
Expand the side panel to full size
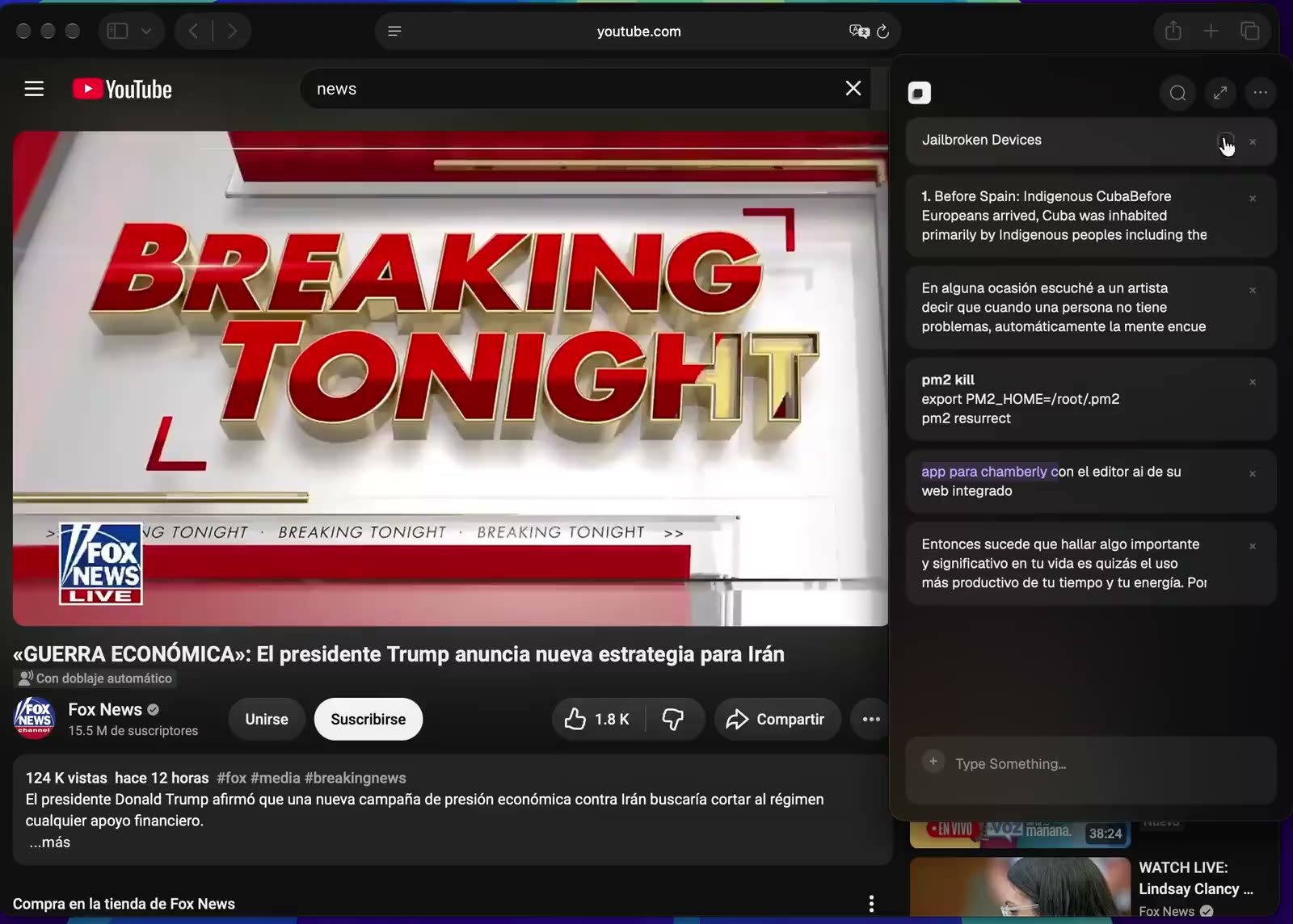click(x=1220, y=93)
